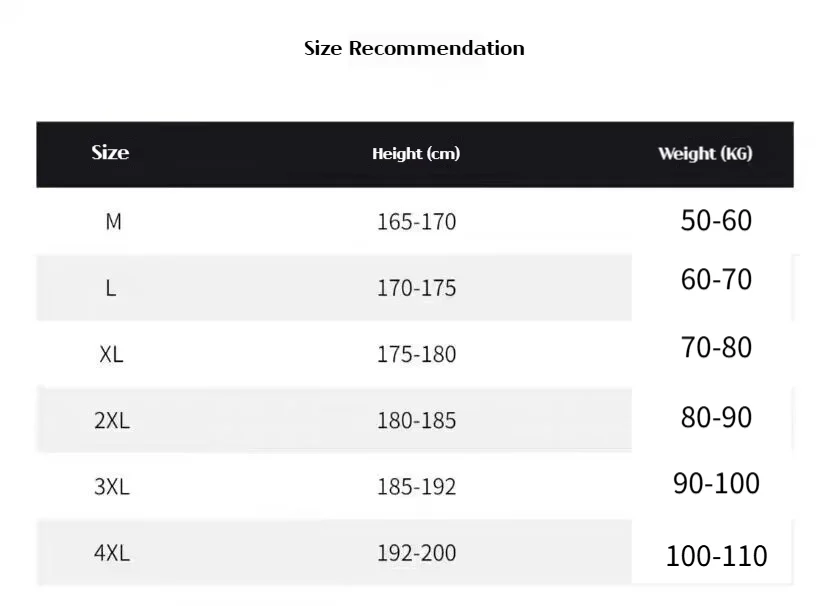Click the L size cell
Screen dimensions: 828x606
click(x=110, y=289)
